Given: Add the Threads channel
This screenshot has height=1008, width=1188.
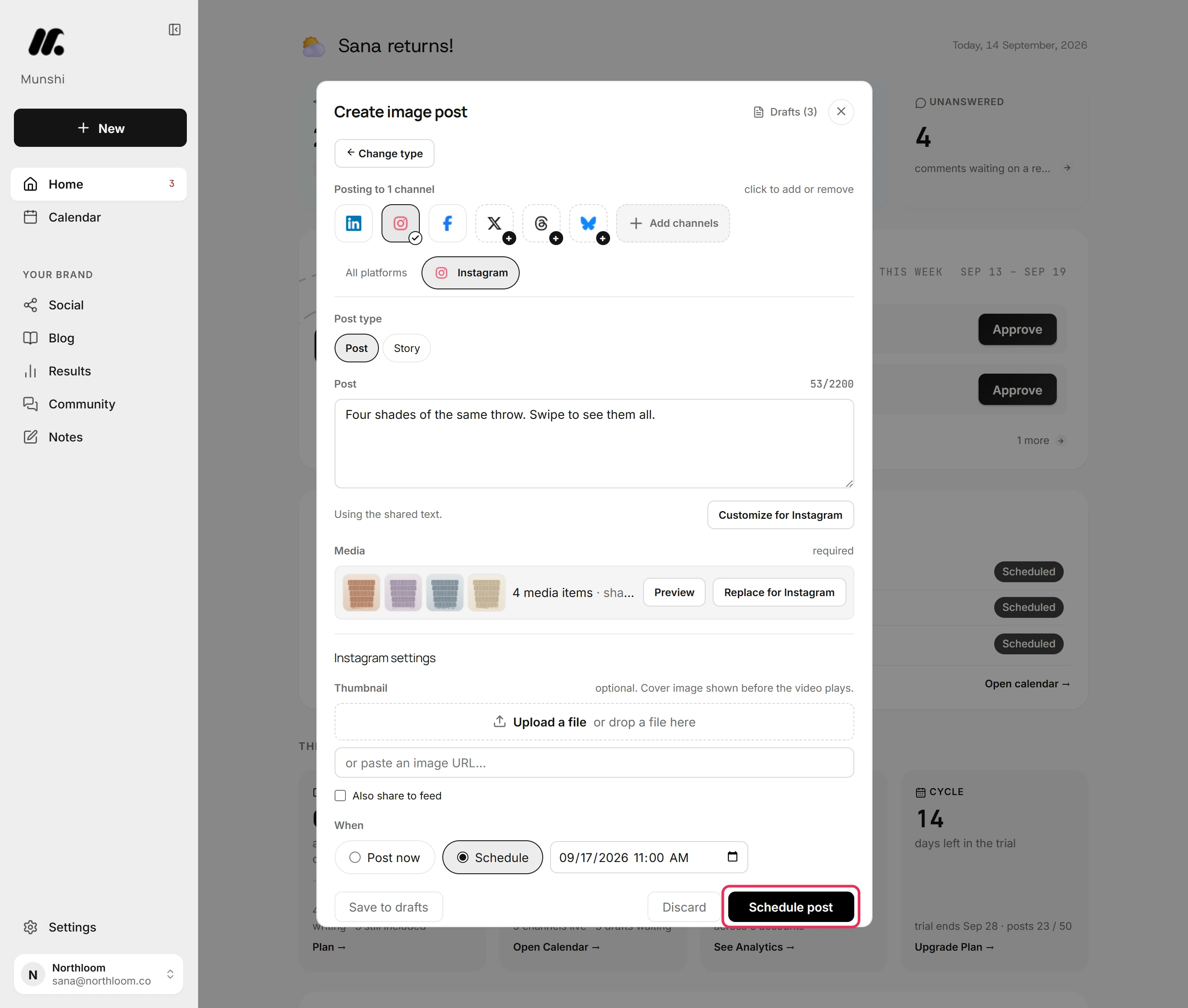Looking at the screenshot, I should [541, 223].
